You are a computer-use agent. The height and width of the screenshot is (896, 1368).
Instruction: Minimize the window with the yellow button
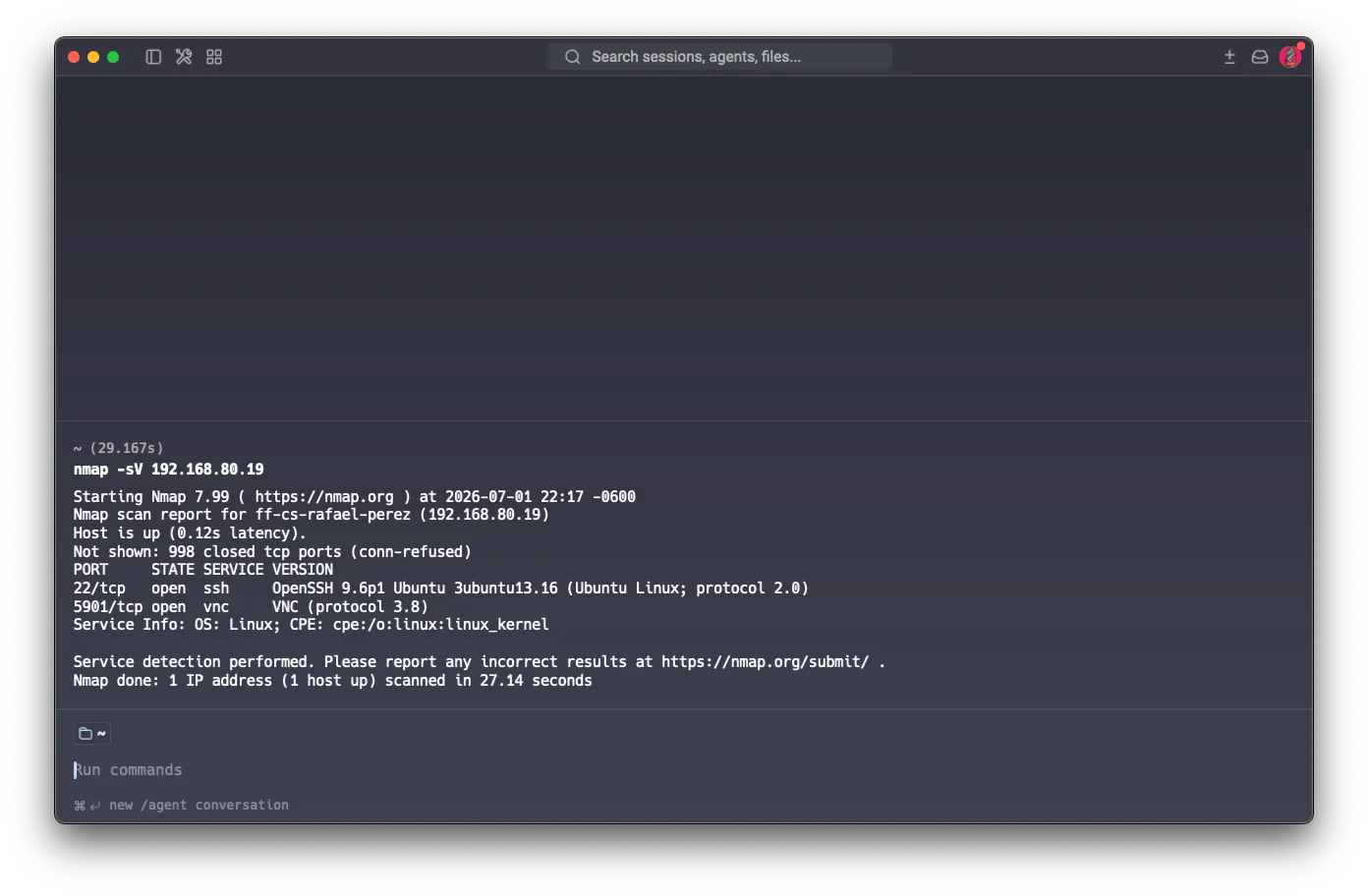click(93, 57)
